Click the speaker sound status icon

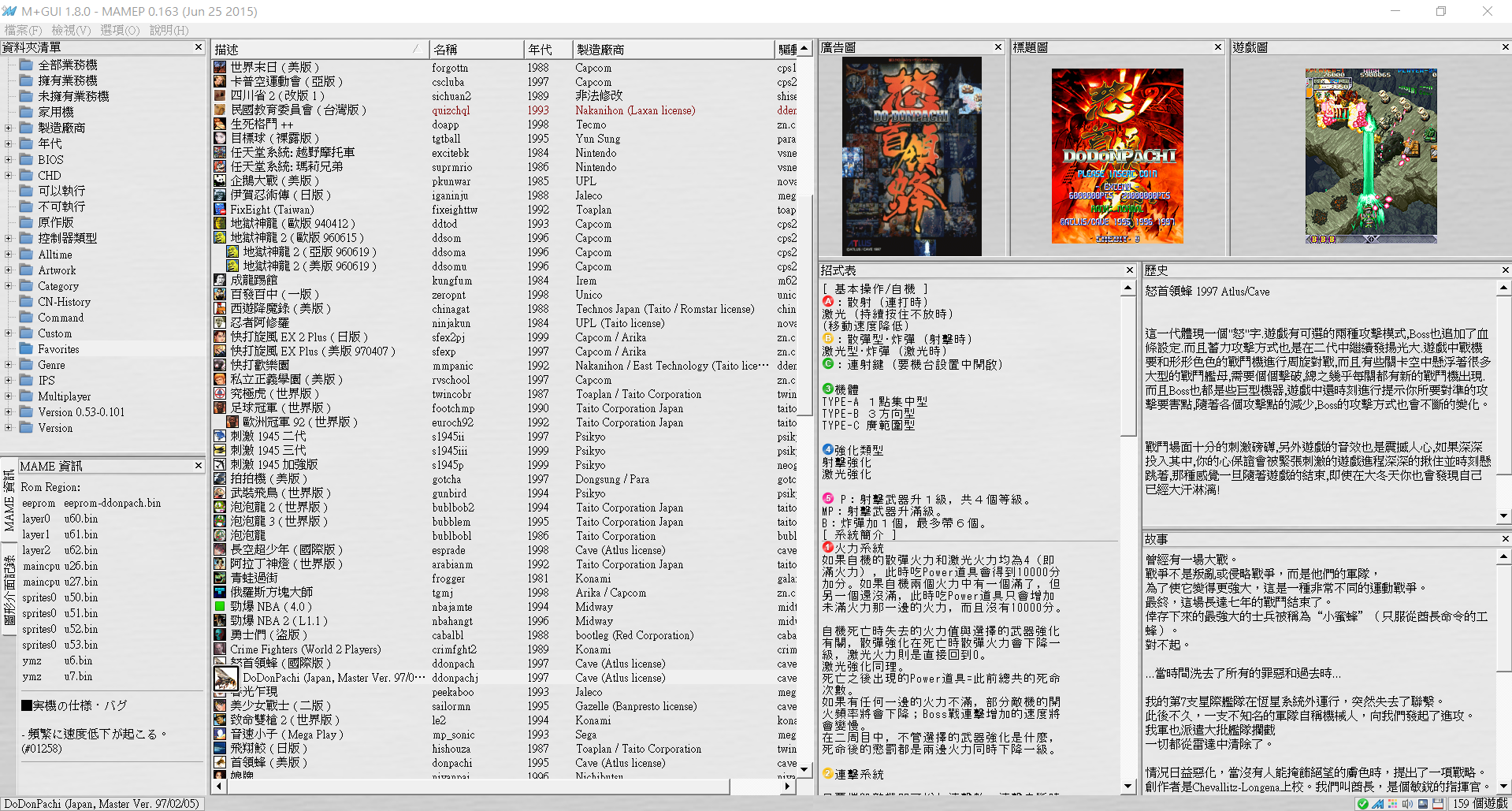1407,804
